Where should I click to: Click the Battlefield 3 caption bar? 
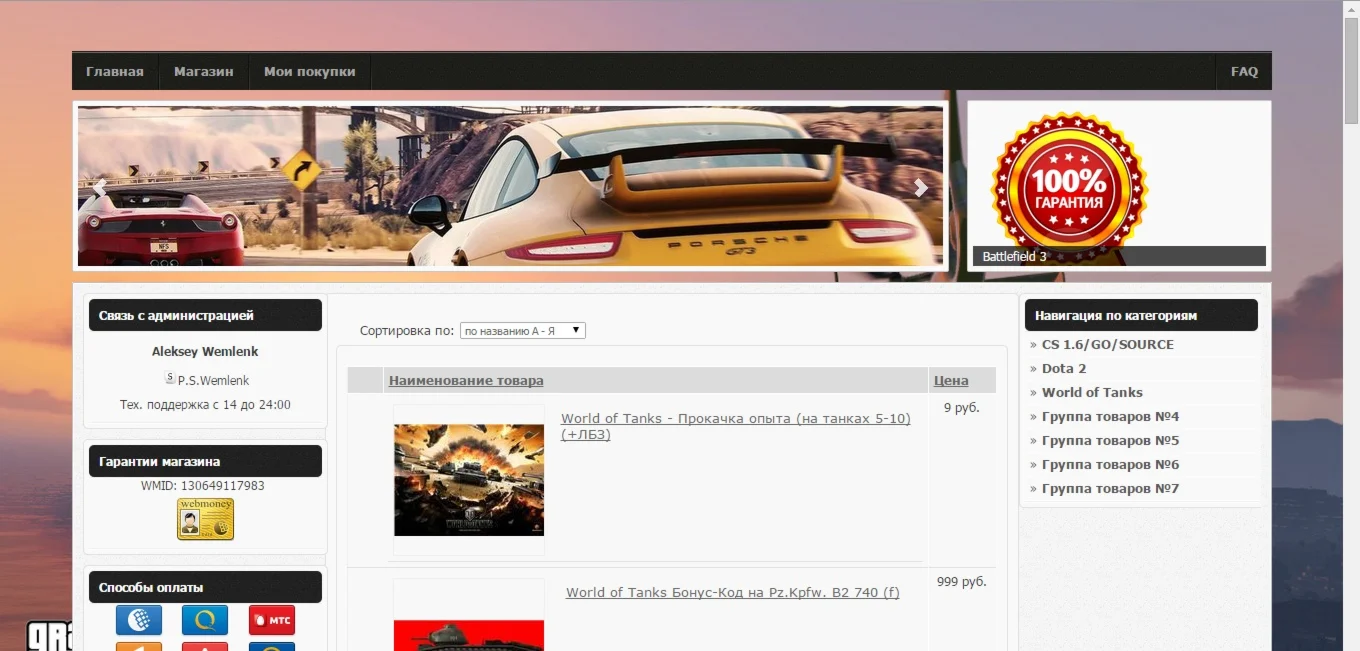1119,256
